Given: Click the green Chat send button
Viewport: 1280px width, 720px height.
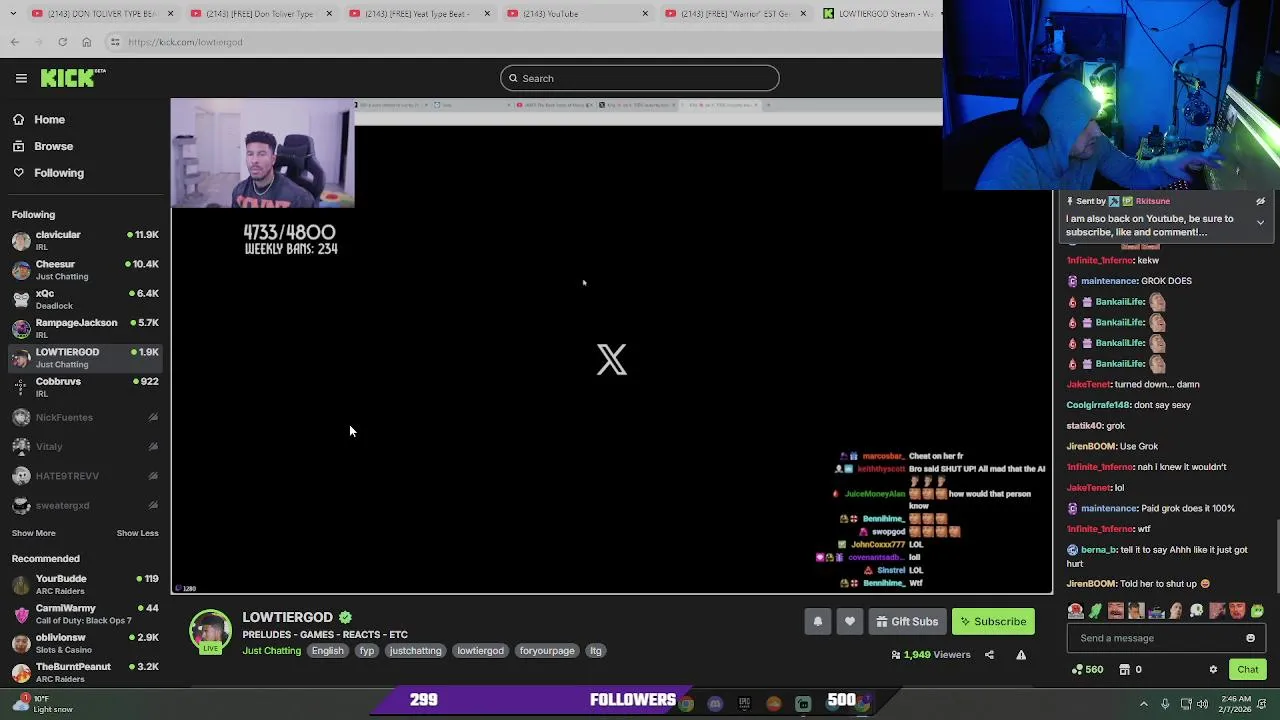Looking at the screenshot, I should pos(1248,670).
